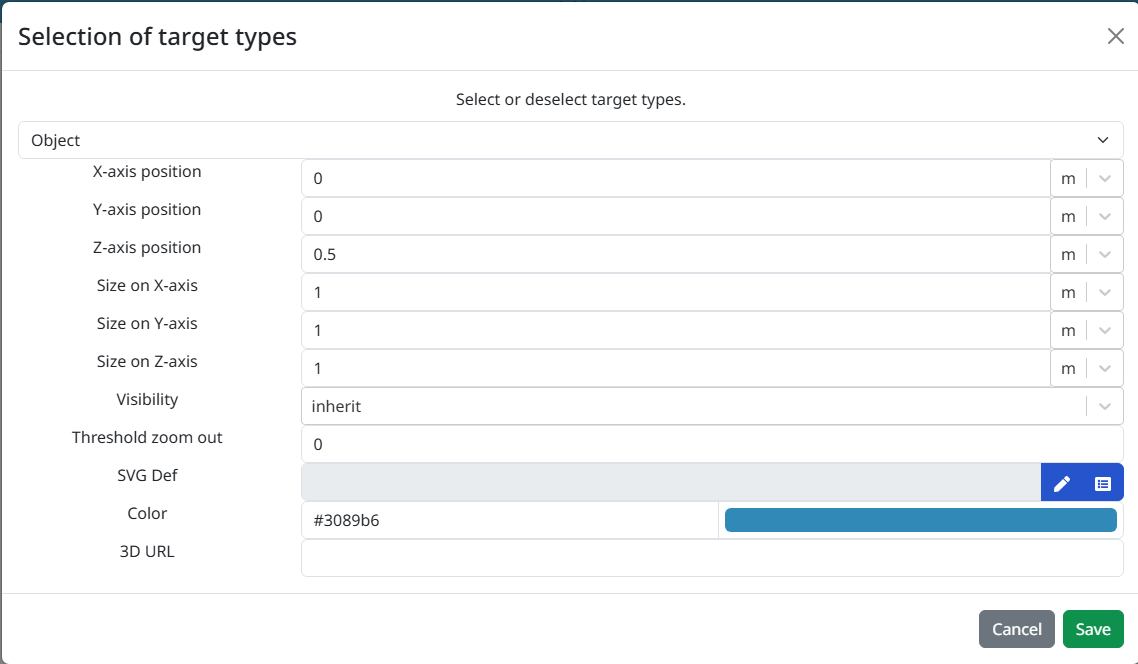Click the Threshold zoom out input field

(x=711, y=444)
